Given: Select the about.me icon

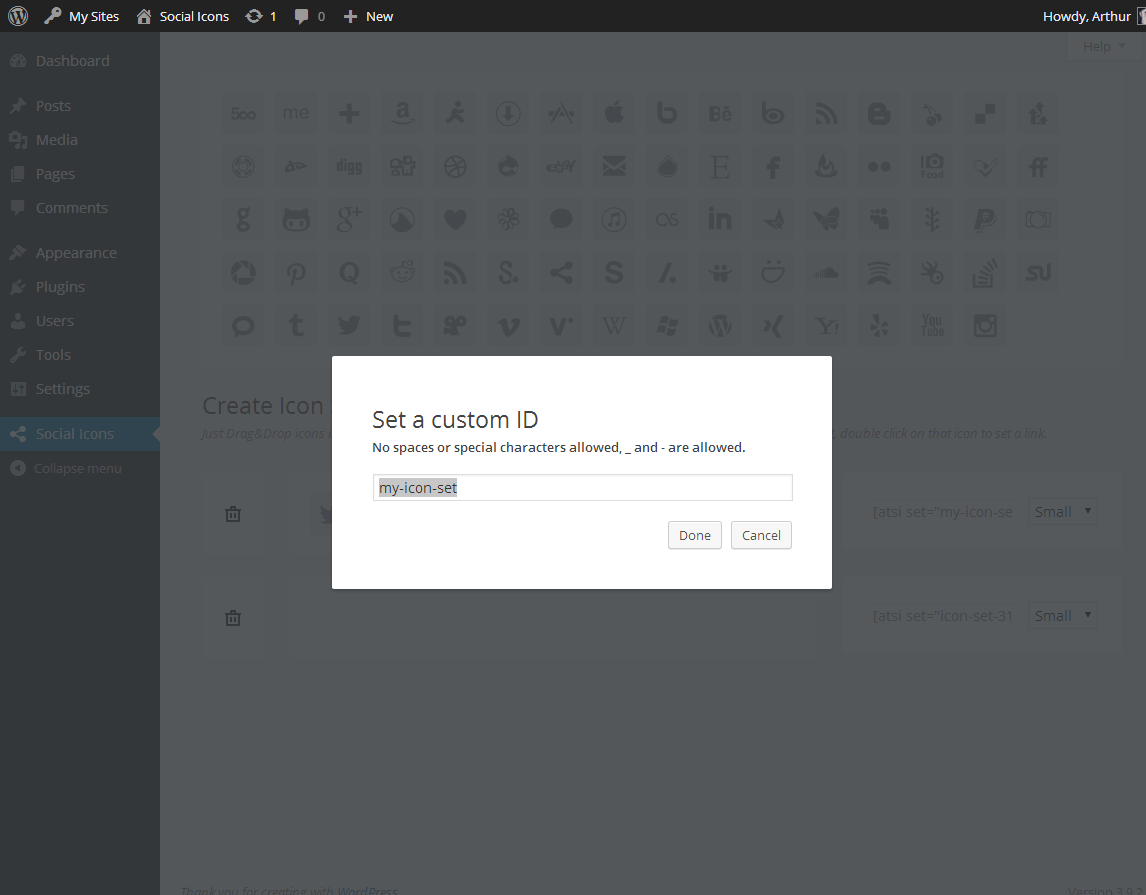Looking at the screenshot, I should (x=296, y=113).
